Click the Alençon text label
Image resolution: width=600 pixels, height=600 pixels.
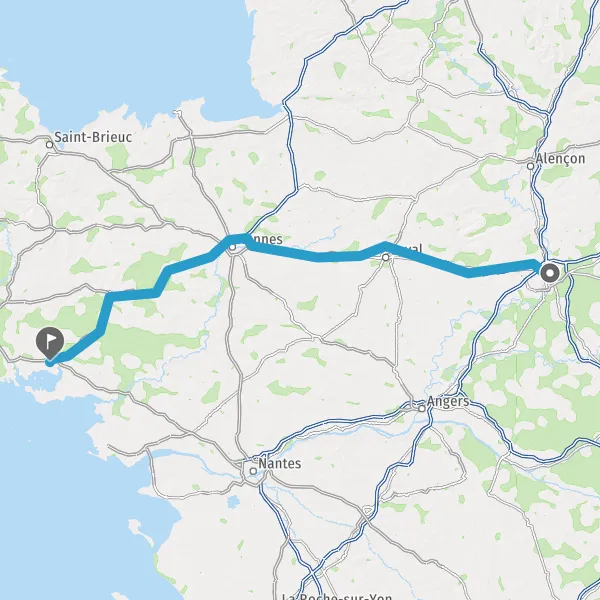[x=561, y=159]
